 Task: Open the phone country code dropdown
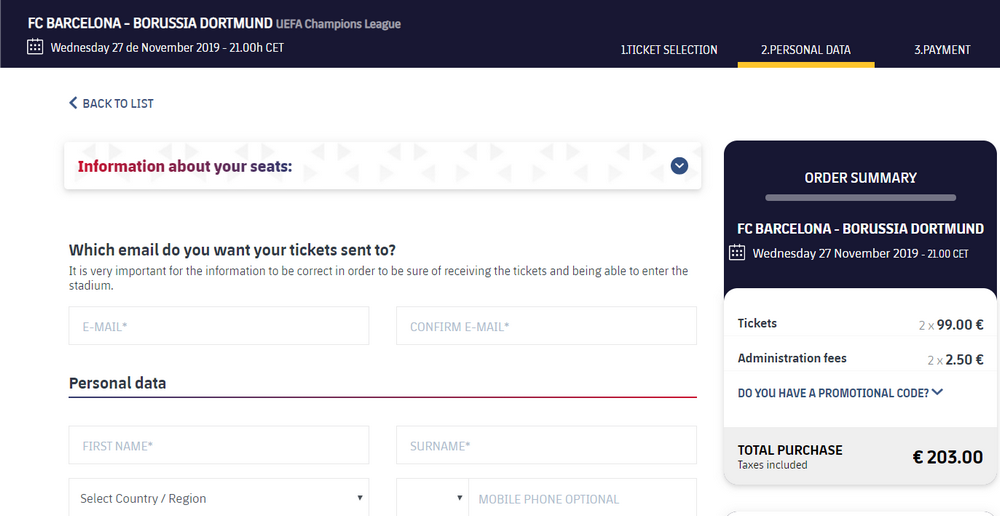432,498
